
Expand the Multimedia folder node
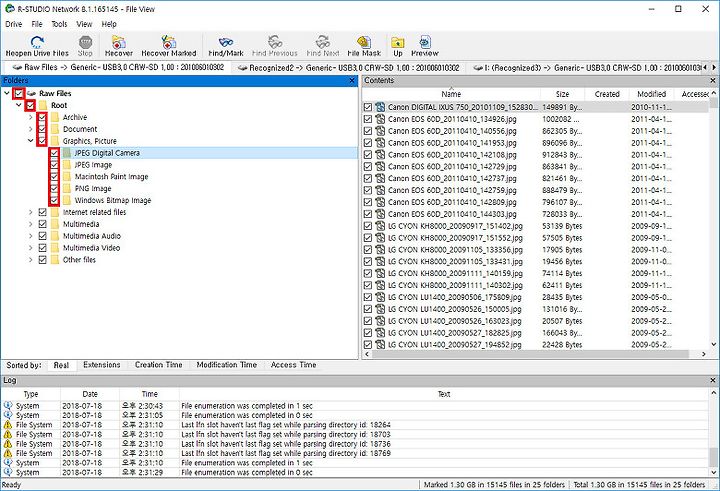point(31,224)
